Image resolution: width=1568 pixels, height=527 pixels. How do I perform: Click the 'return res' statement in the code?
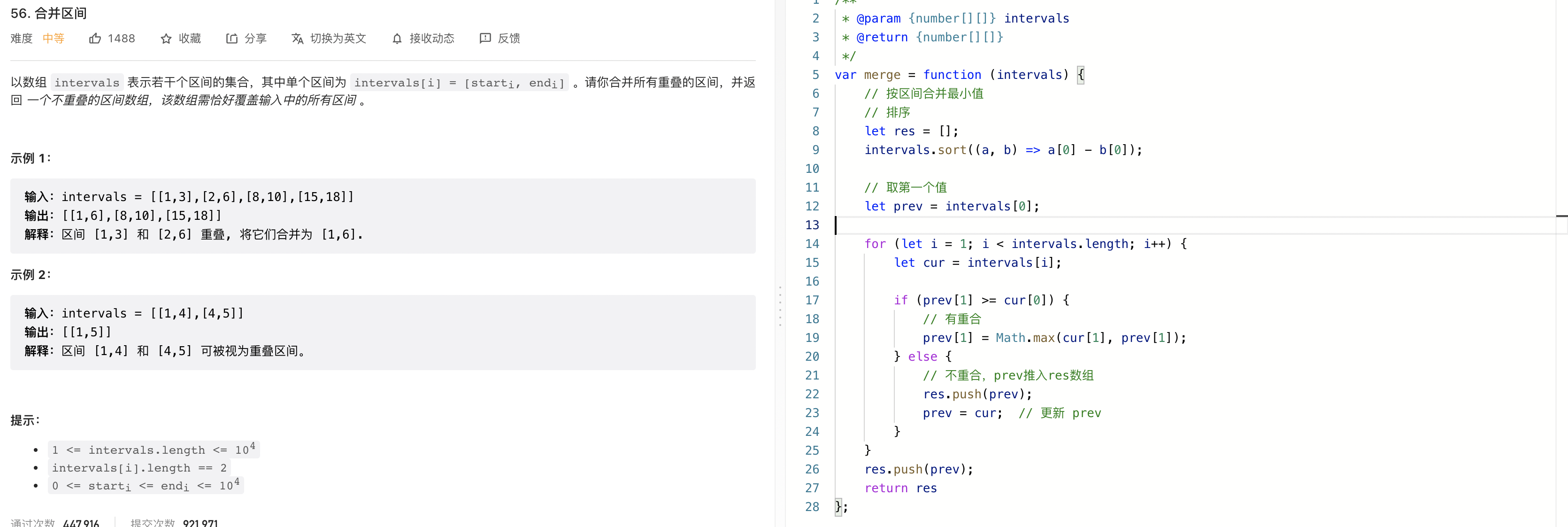[900, 488]
